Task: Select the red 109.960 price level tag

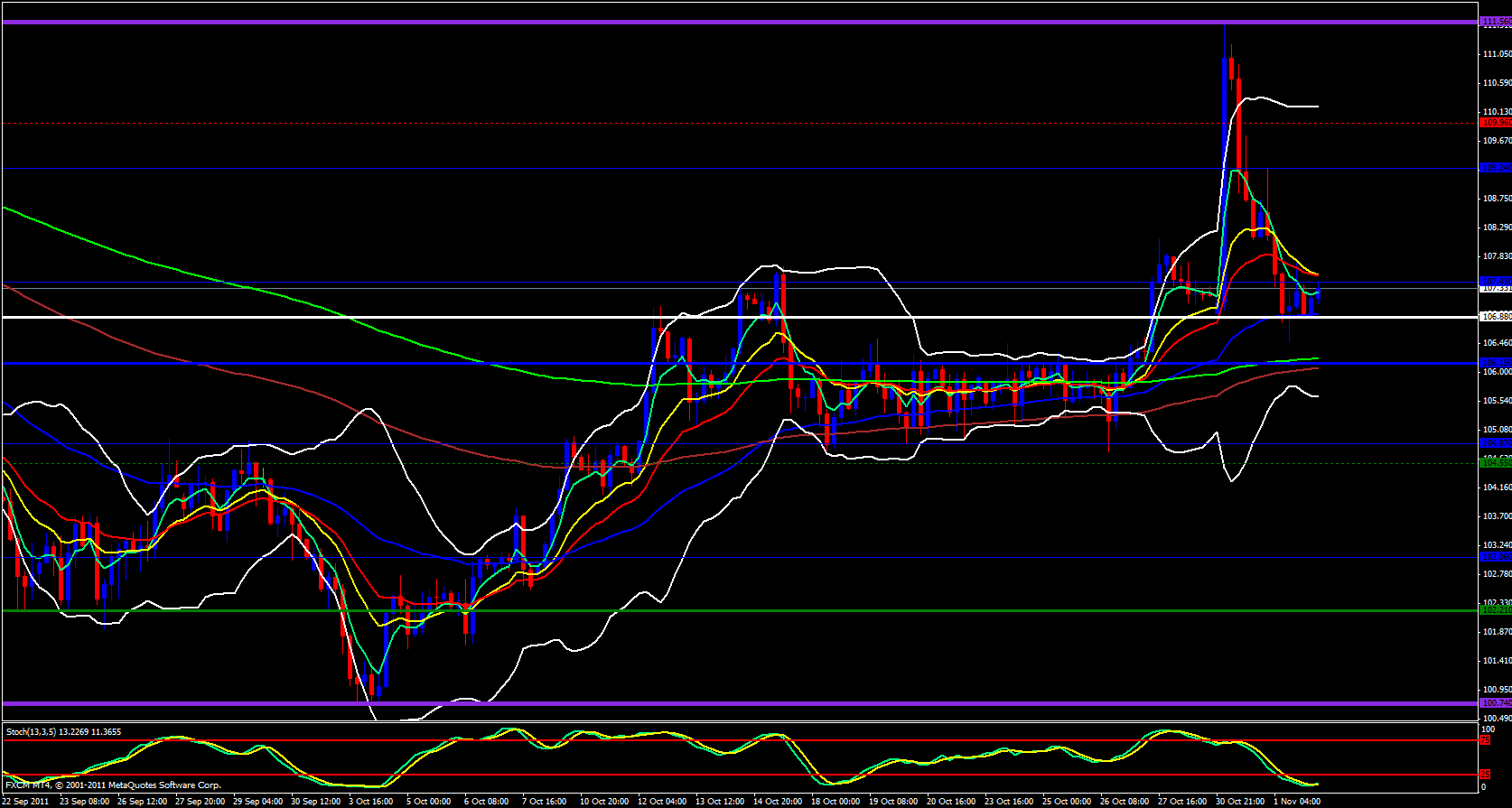Action: point(1496,122)
